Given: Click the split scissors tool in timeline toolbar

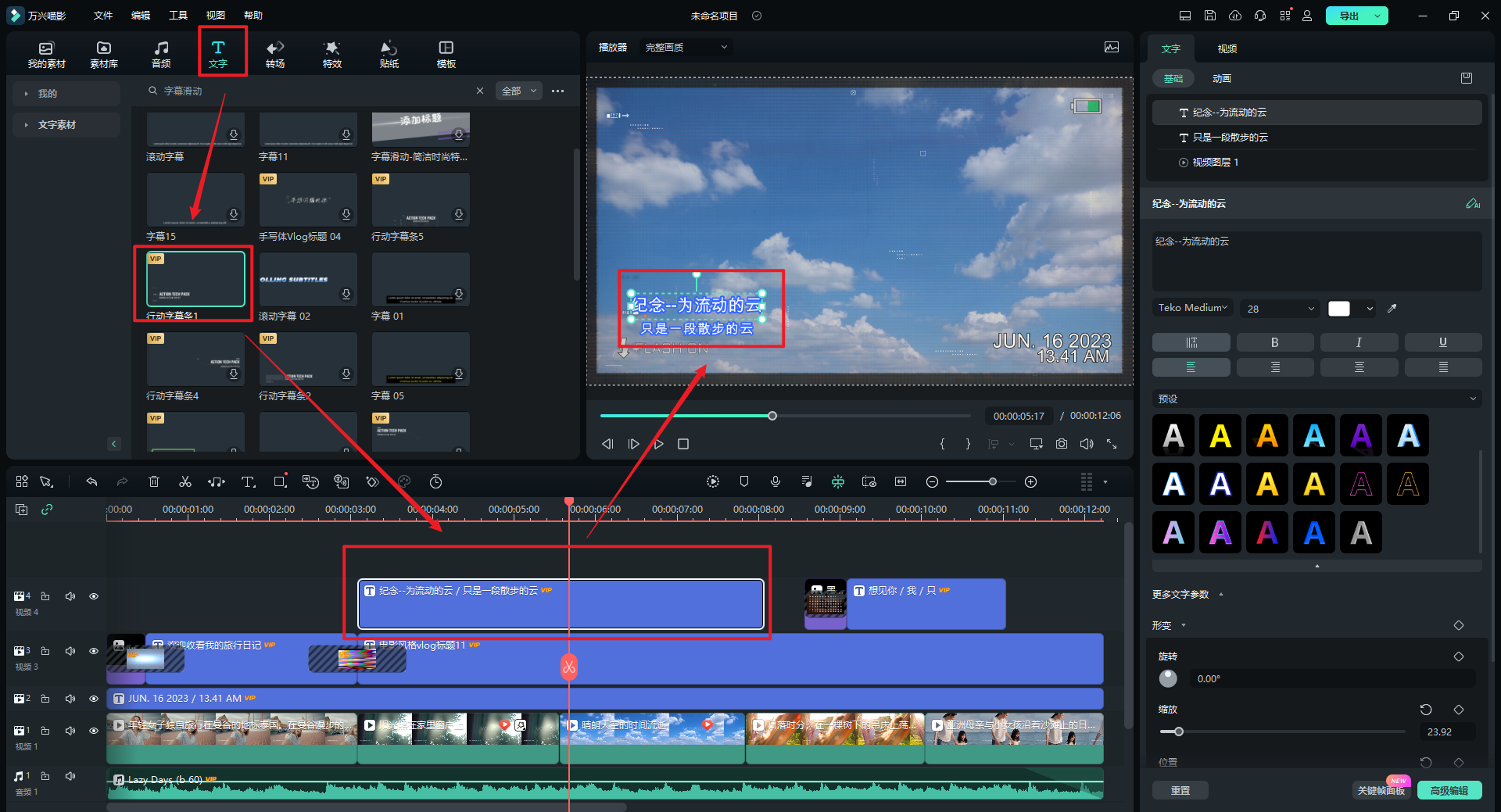Looking at the screenshot, I should click(185, 481).
